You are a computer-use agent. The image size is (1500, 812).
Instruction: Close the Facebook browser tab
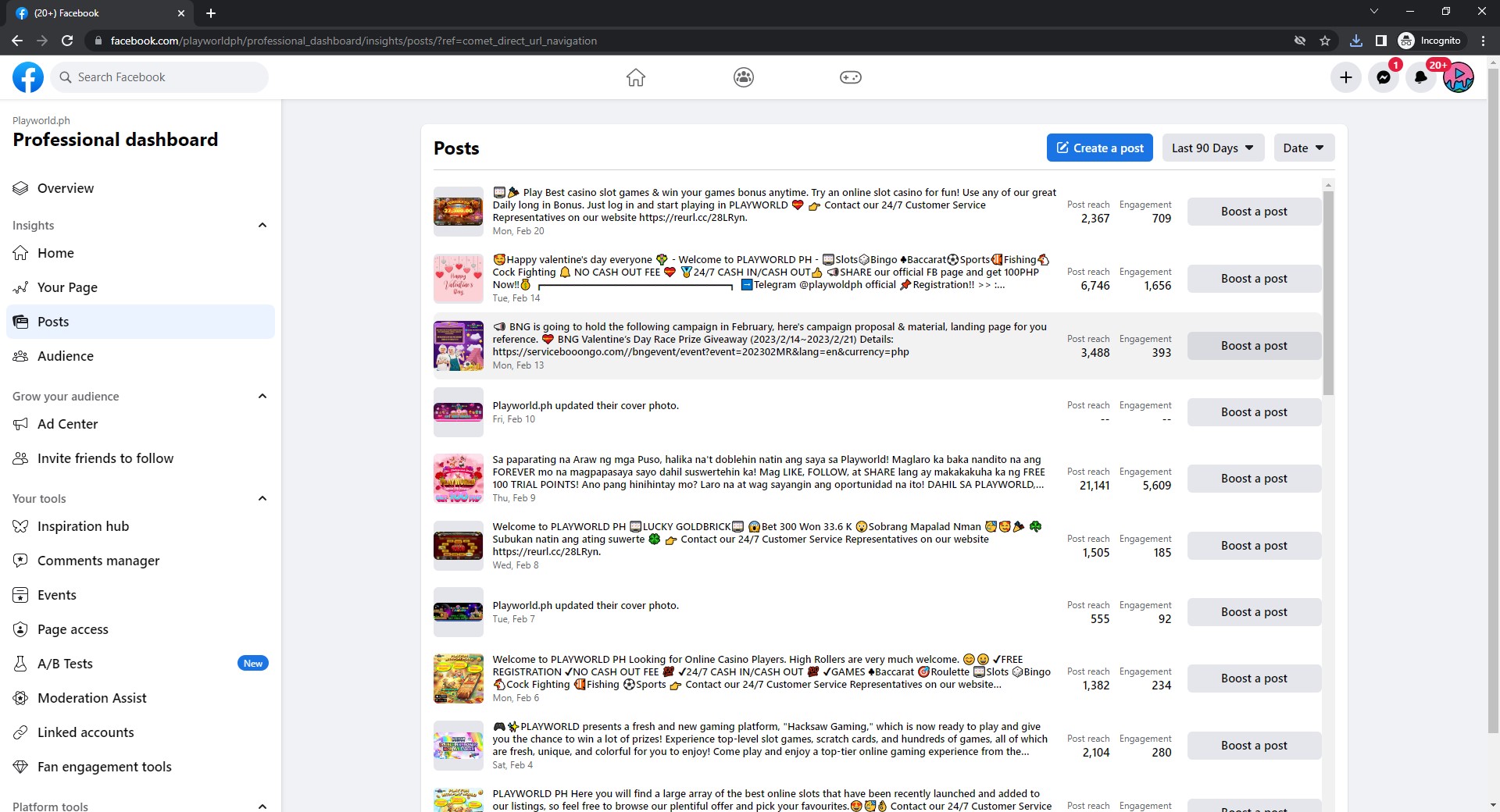tap(181, 12)
